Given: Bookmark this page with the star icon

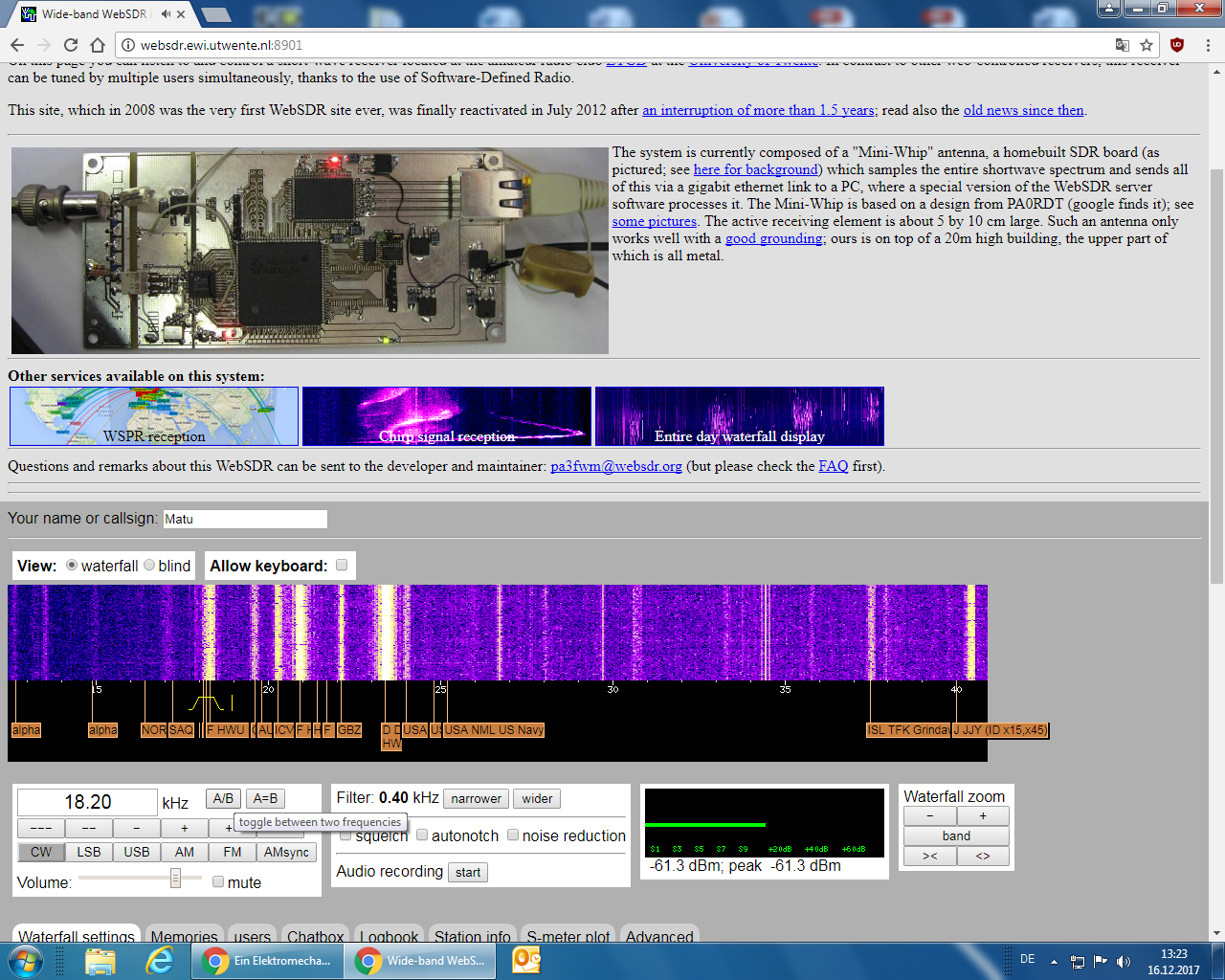Looking at the screenshot, I should 1147,45.
